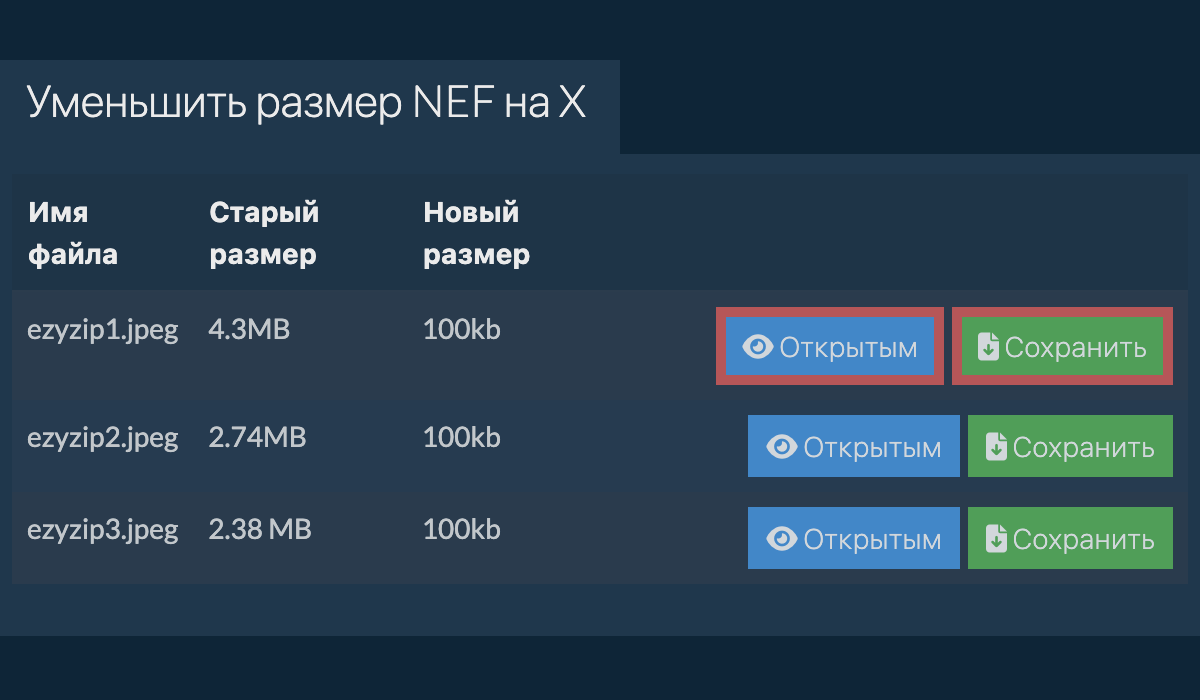Screen dimensions: 1200x700
Task: Open ezyzip3.jpeg with the Открытым button
Action: (853, 538)
